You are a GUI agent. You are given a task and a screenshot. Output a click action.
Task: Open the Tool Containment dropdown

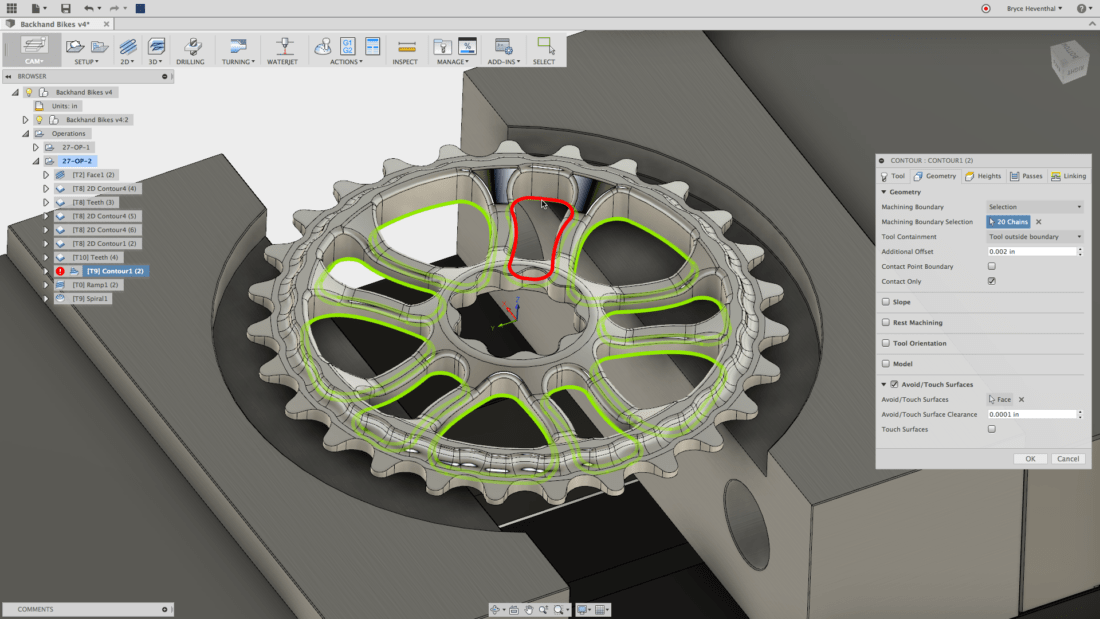pos(1033,236)
